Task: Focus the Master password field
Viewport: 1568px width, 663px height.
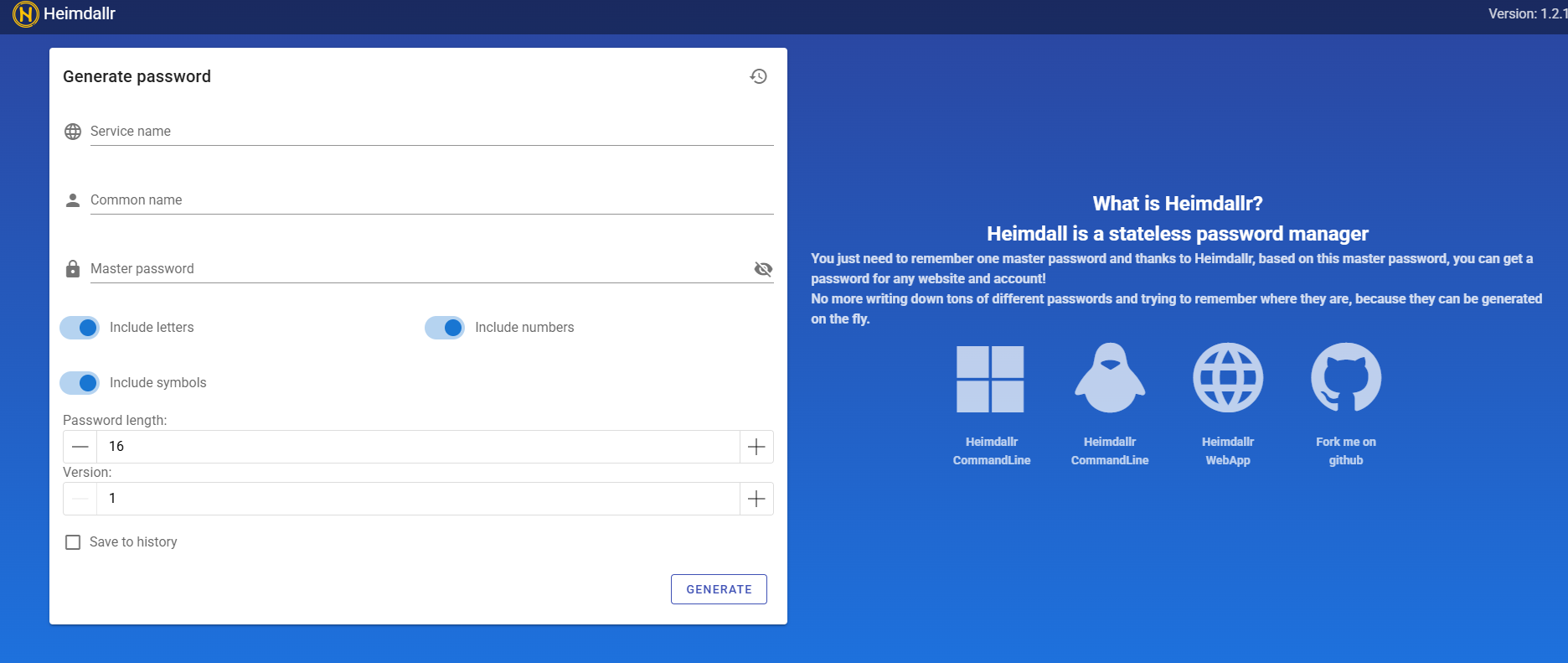Action: click(421, 269)
